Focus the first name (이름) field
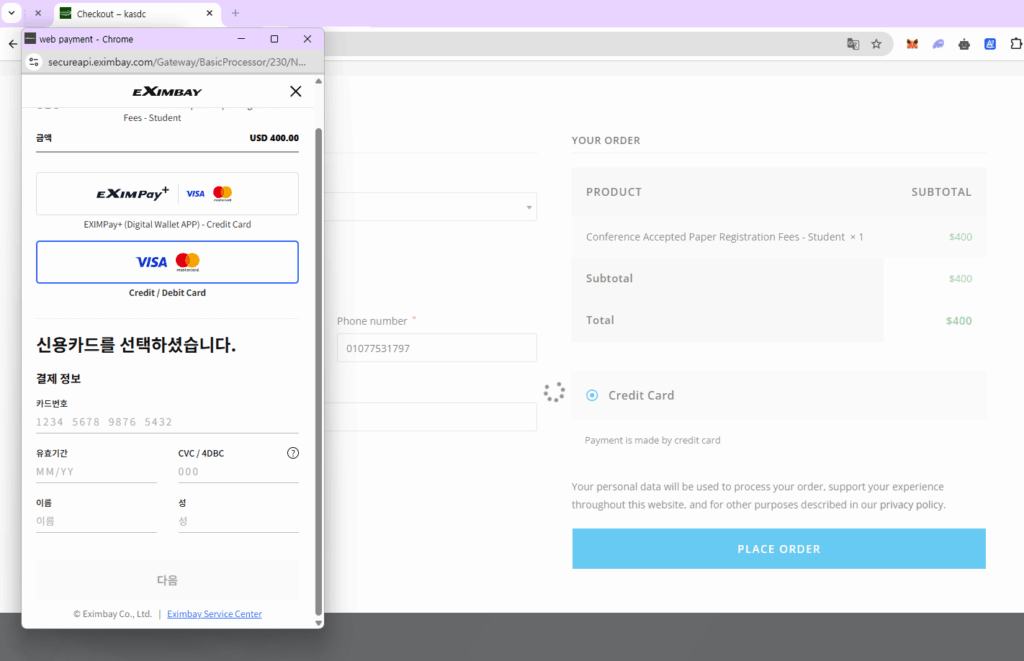This screenshot has height=661, width=1024. click(96, 521)
